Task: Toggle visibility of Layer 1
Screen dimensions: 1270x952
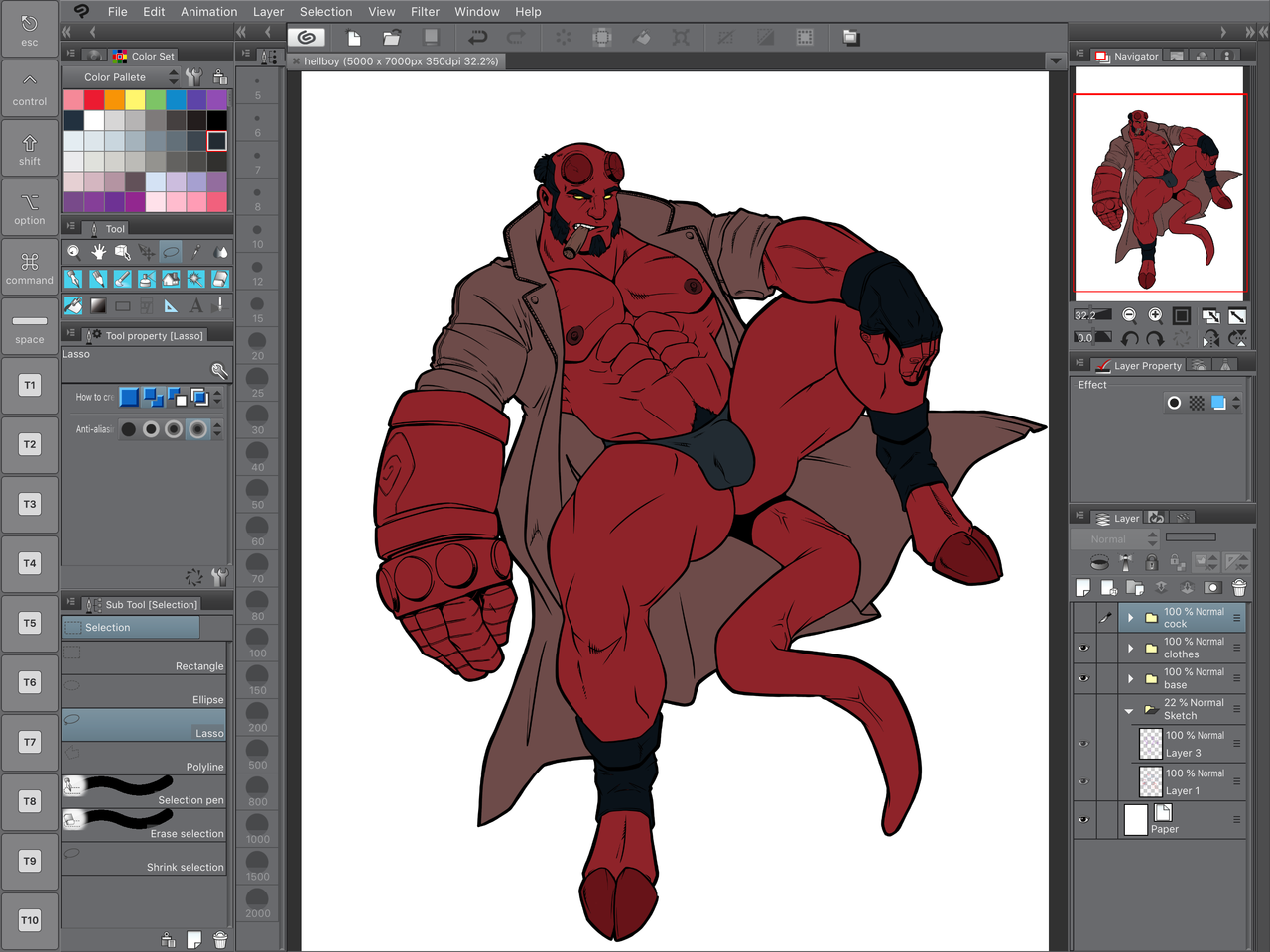Action: point(1083,781)
